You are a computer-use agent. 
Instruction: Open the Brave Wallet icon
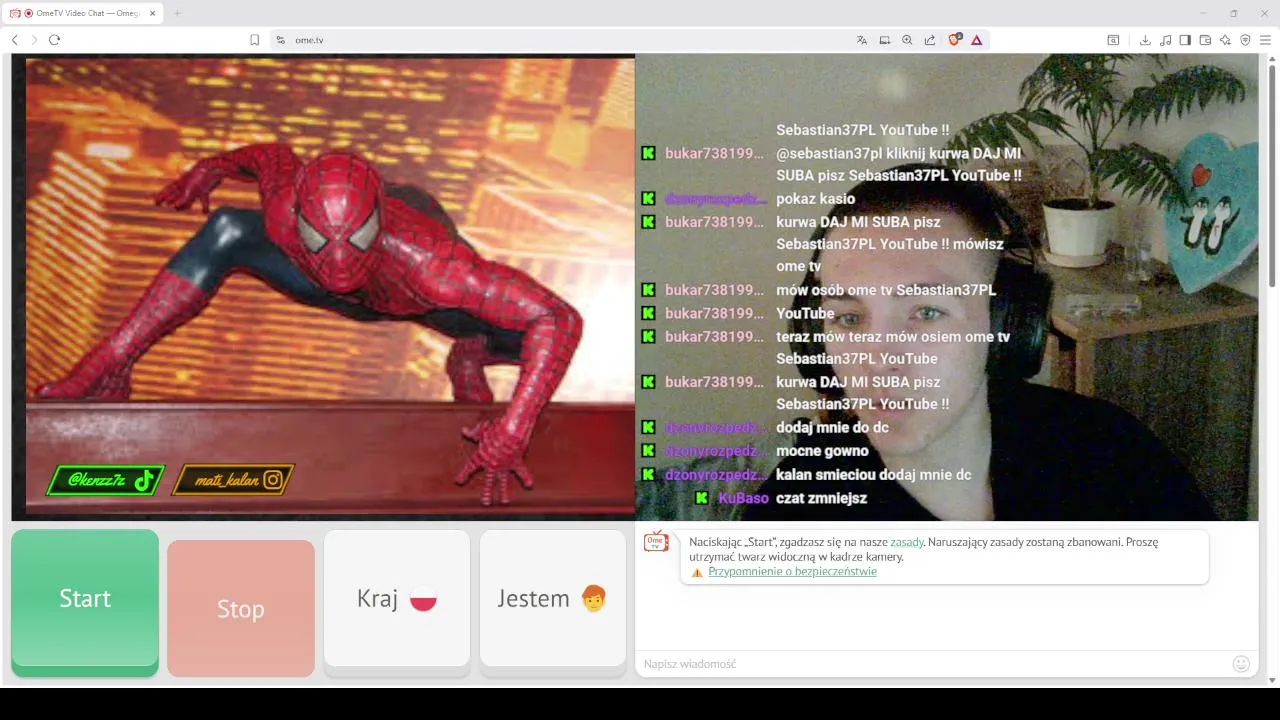click(1205, 40)
